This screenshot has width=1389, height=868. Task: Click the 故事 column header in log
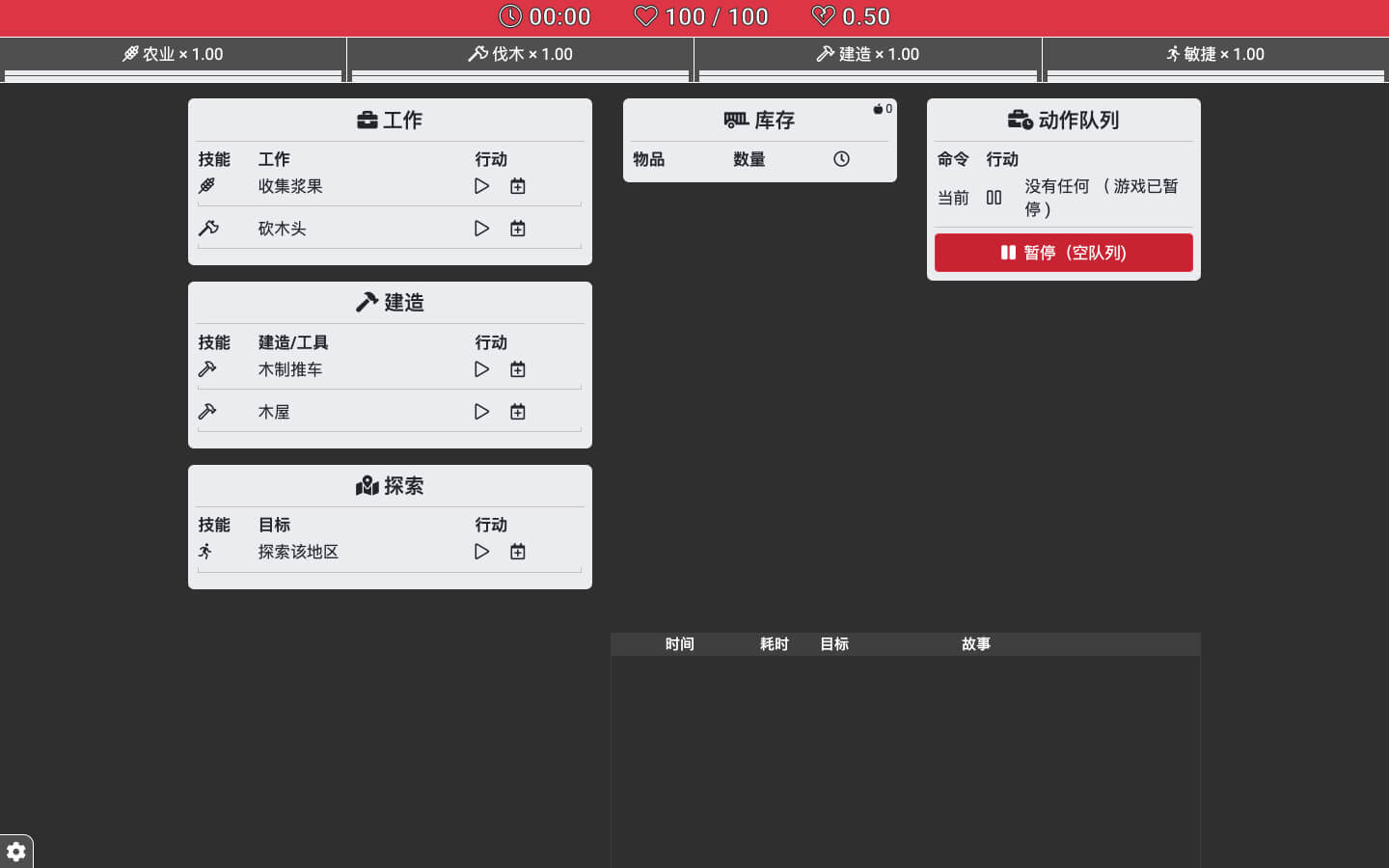tap(975, 644)
